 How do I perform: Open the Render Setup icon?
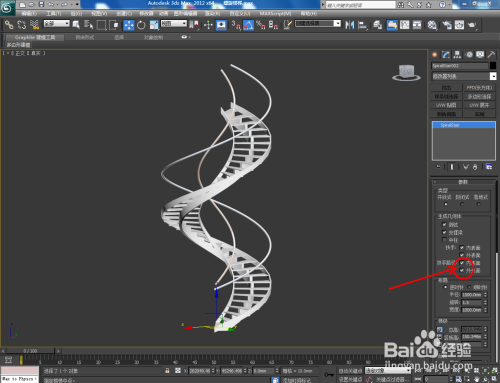(447, 25)
